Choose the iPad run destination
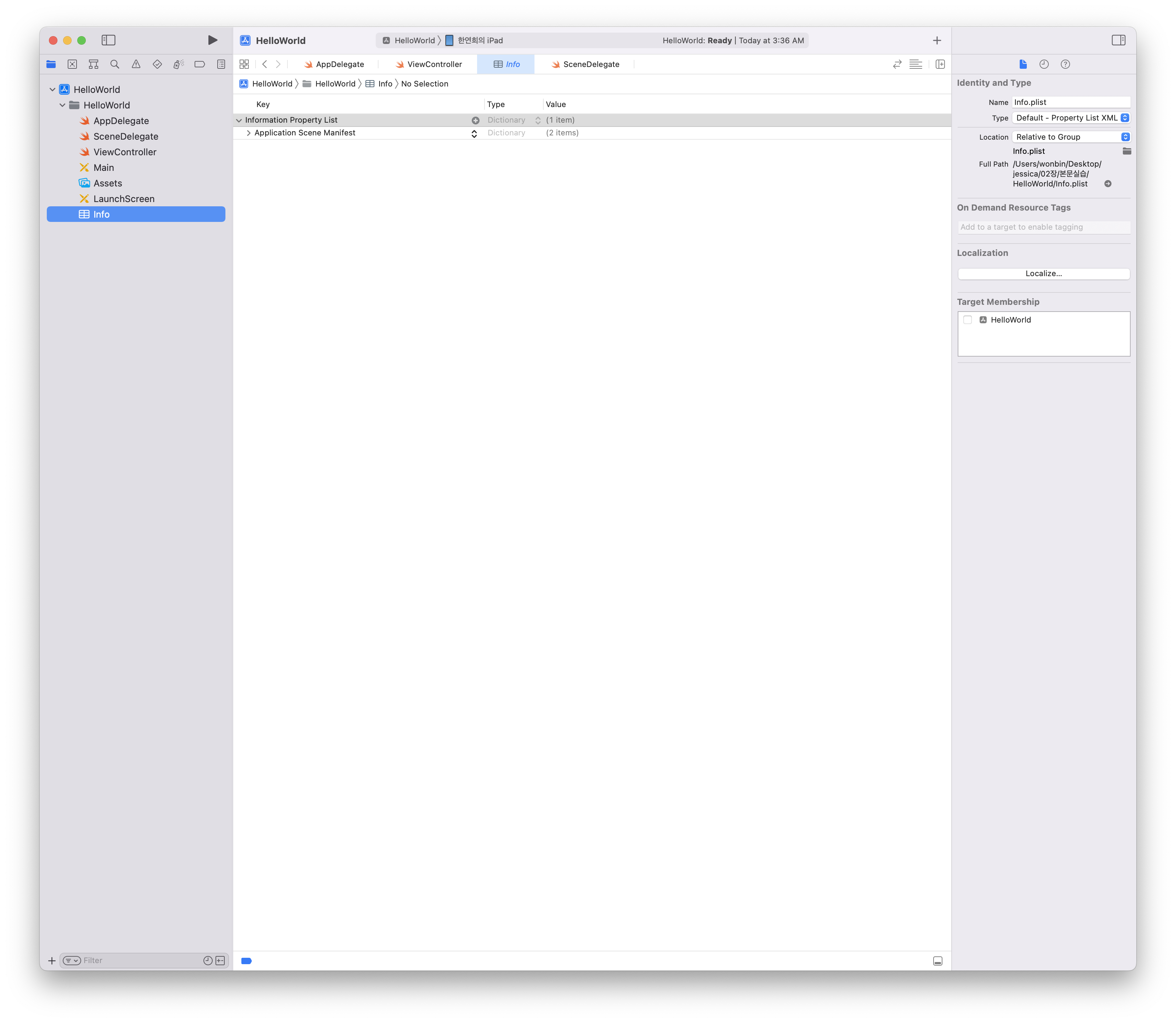Screen dimensions: 1176x1023 tap(474, 40)
